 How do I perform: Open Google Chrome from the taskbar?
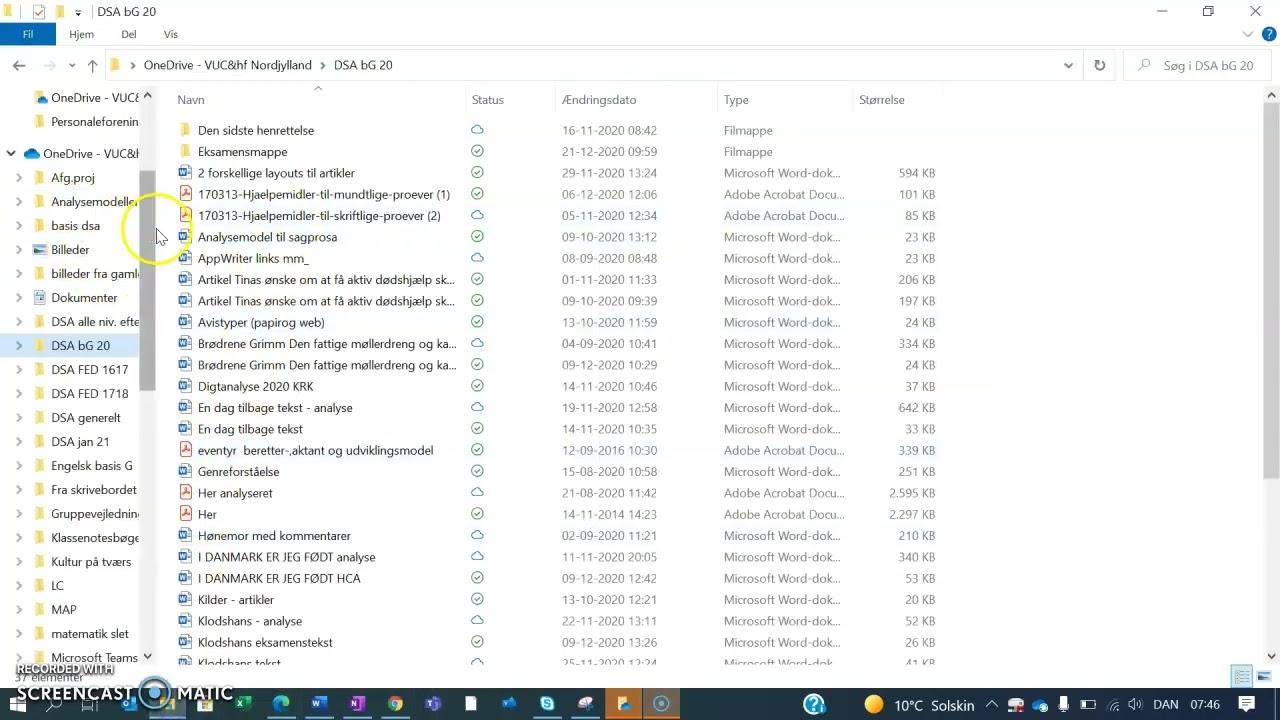(395, 704)
